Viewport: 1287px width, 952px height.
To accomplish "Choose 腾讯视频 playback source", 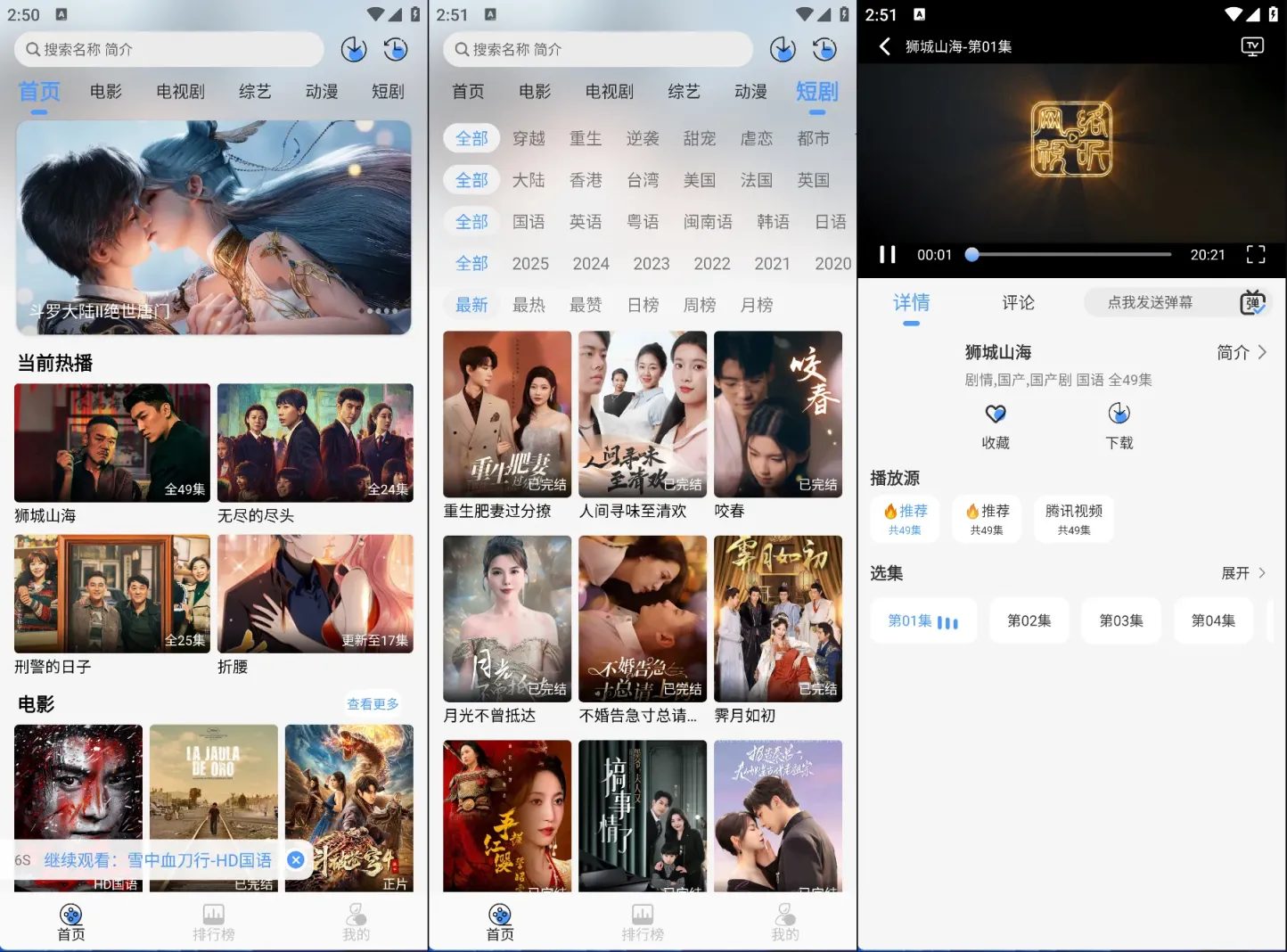I will coord(1074,519).
